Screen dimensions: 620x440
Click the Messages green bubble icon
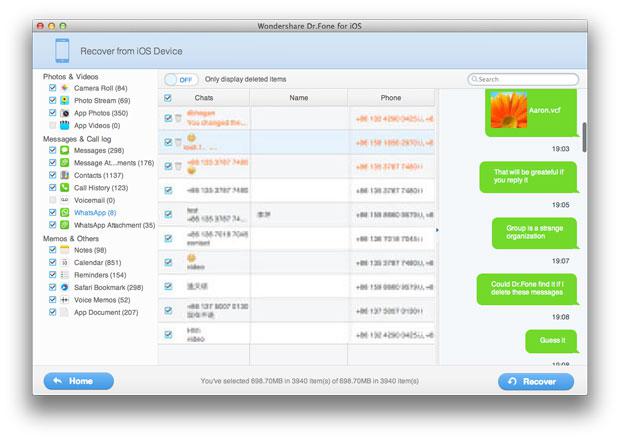pyautogui.click(x=64, y=150)
